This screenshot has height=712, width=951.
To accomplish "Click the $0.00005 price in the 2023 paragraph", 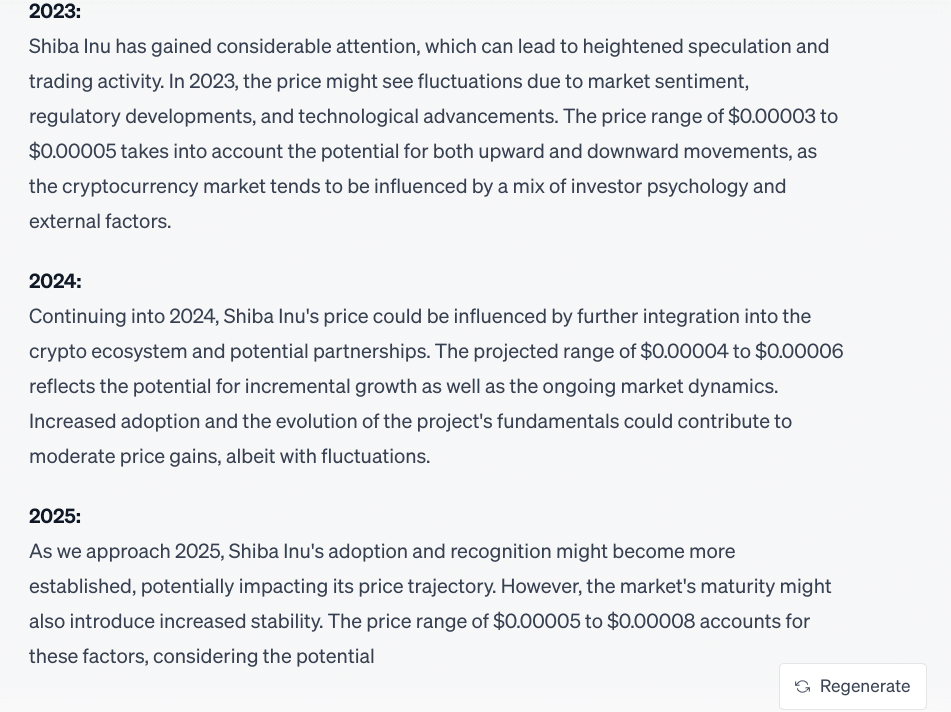I will pos(72,152).
